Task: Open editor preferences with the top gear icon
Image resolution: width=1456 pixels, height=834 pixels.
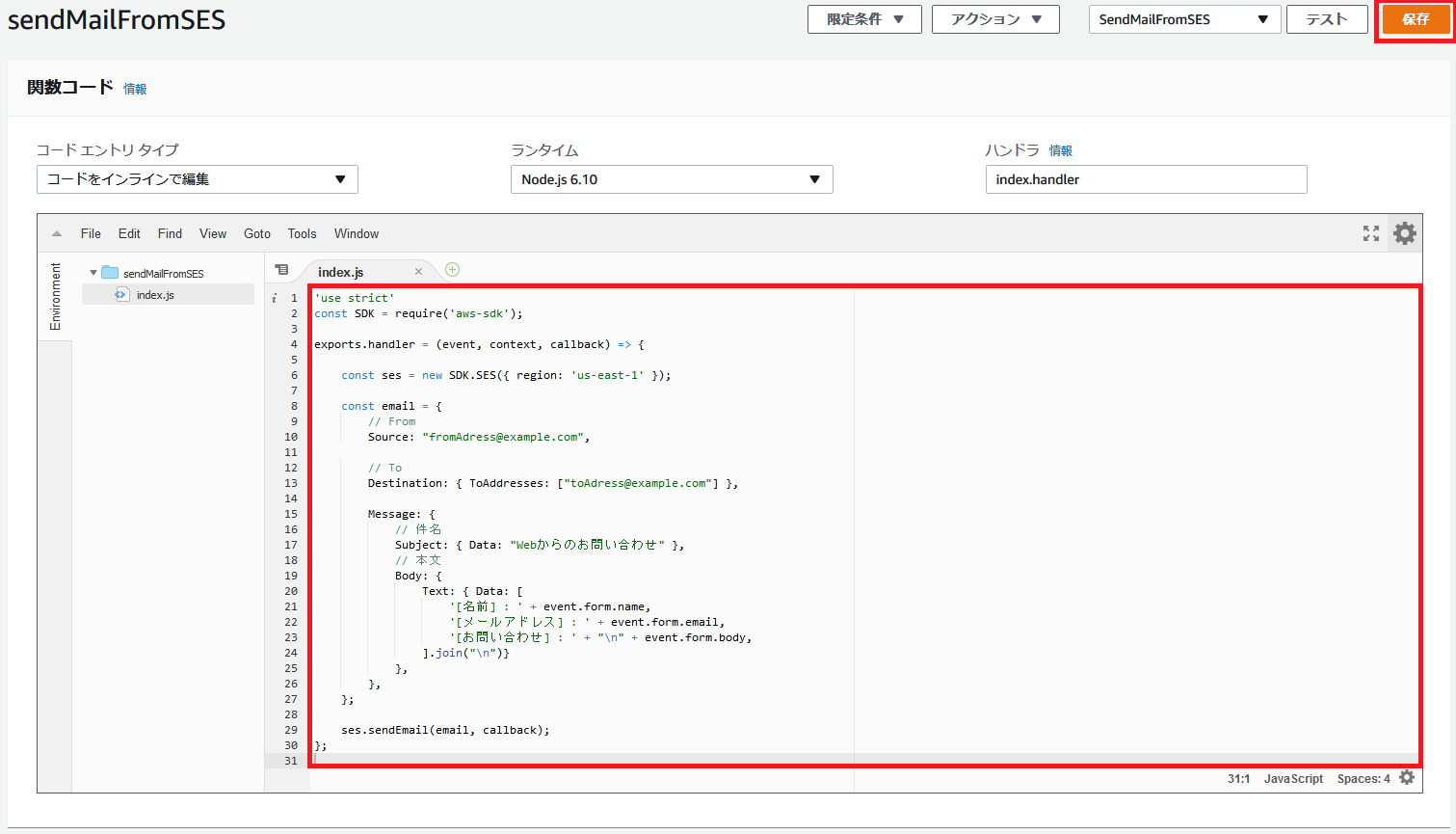Action: 1404,233
